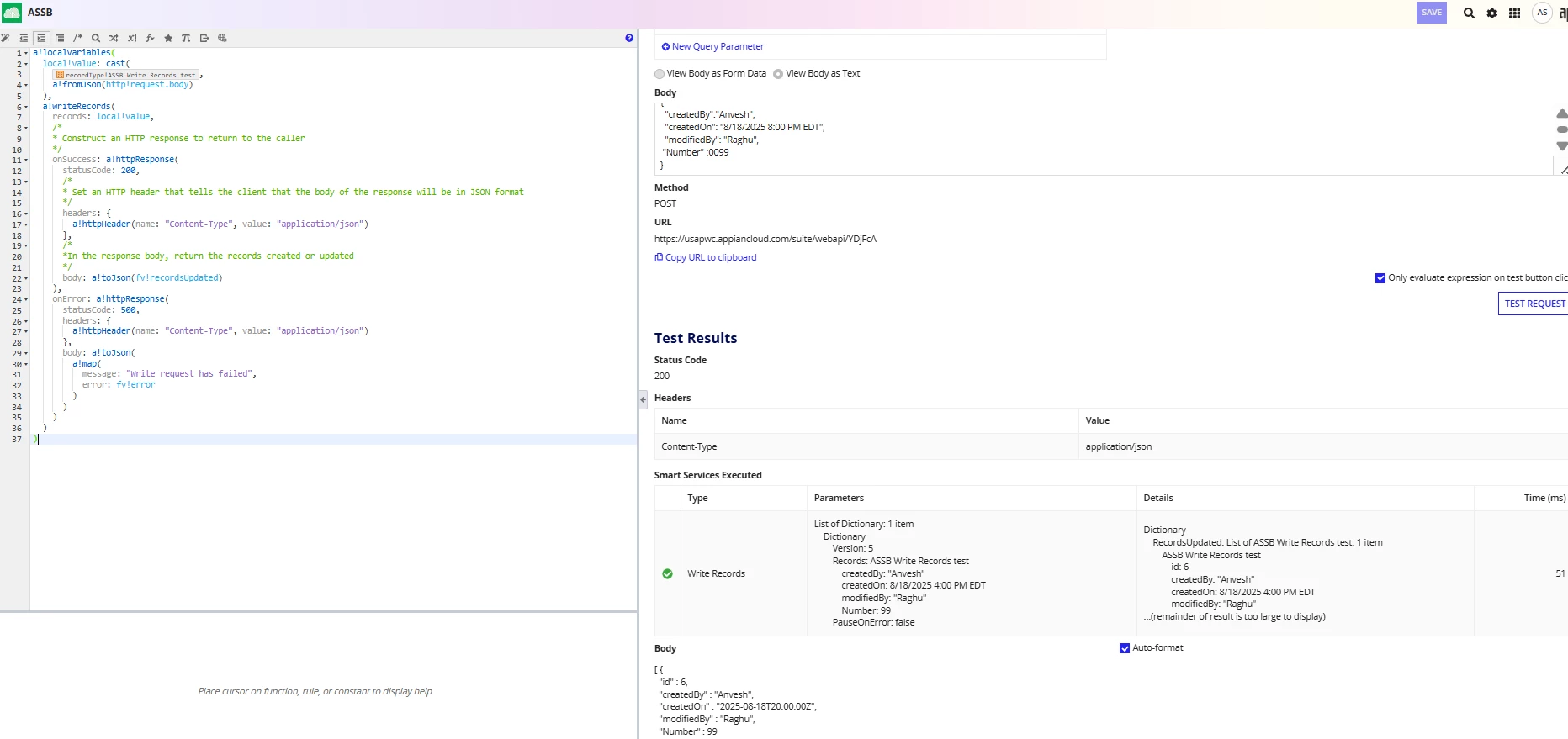Click the Parameters column header
This screenshot has height=739, width=1568.
point(839,498)
